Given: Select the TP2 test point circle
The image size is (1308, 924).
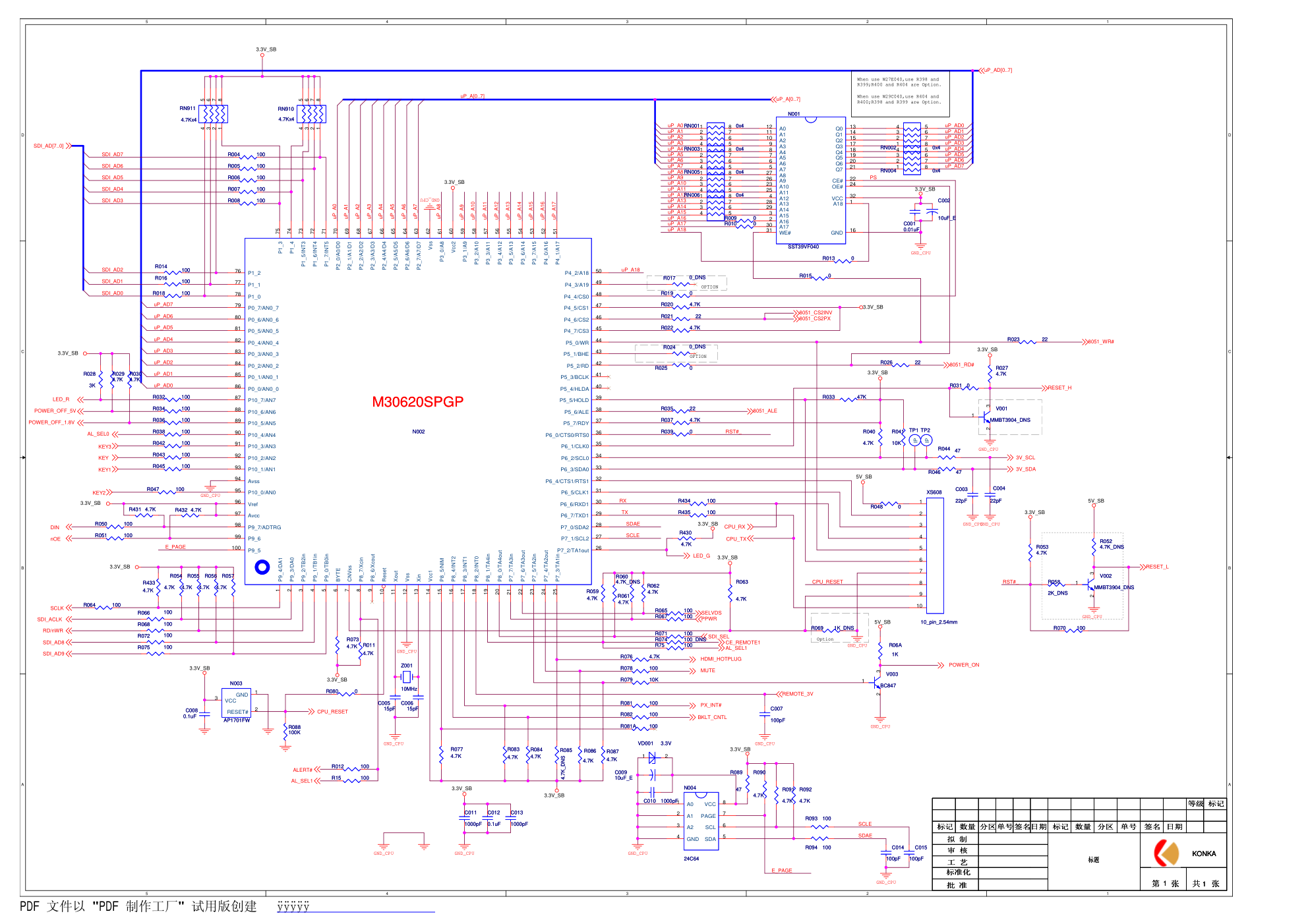Looking at the screenshot, I should (x=926, y=440).
